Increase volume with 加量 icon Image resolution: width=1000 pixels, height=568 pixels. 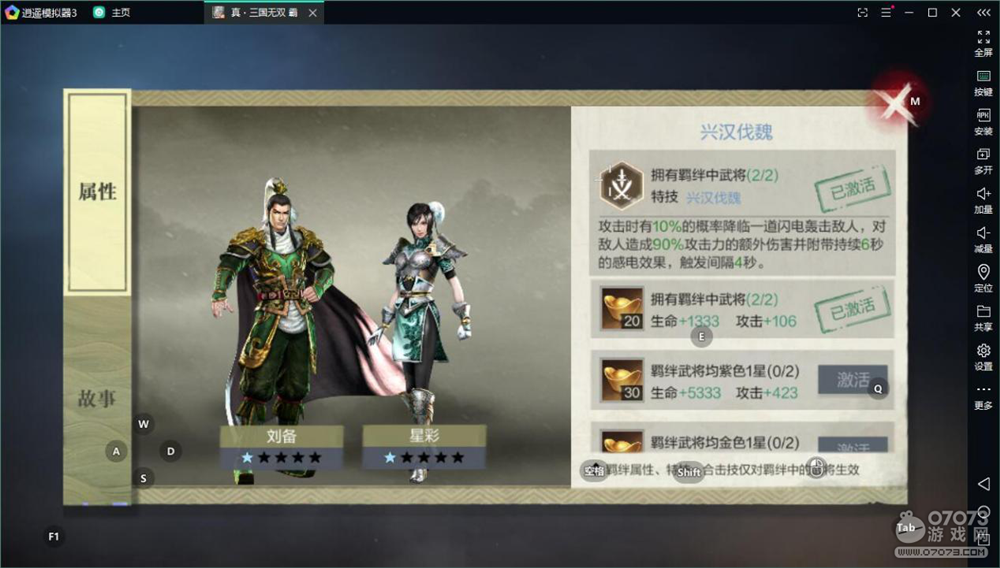pyautogui.click(x=983, y=201)
